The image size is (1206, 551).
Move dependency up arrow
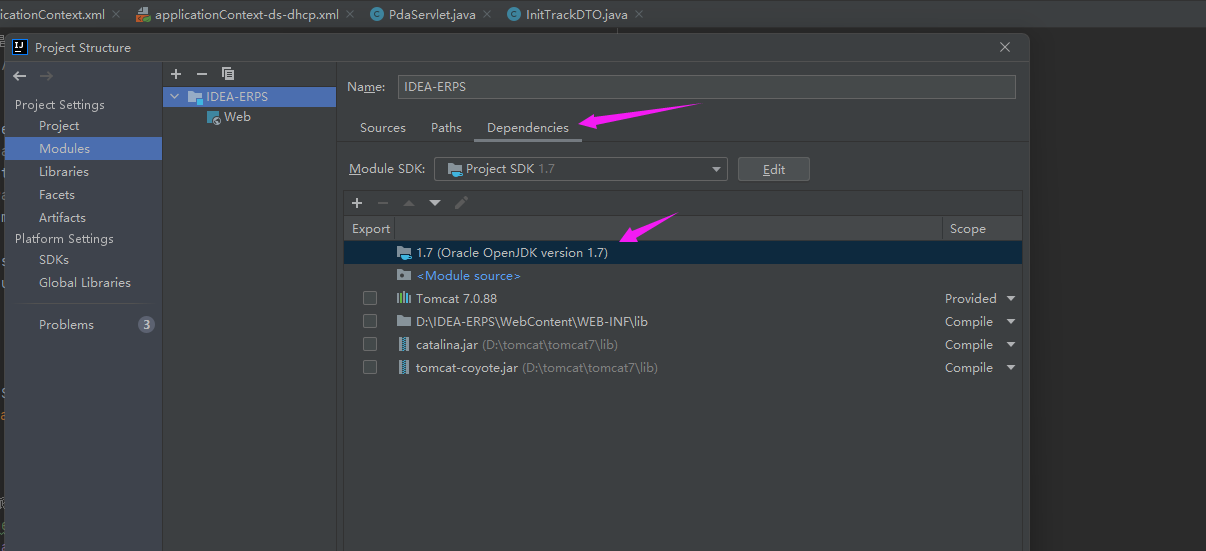pyautogui.click(x=408, y=203)
